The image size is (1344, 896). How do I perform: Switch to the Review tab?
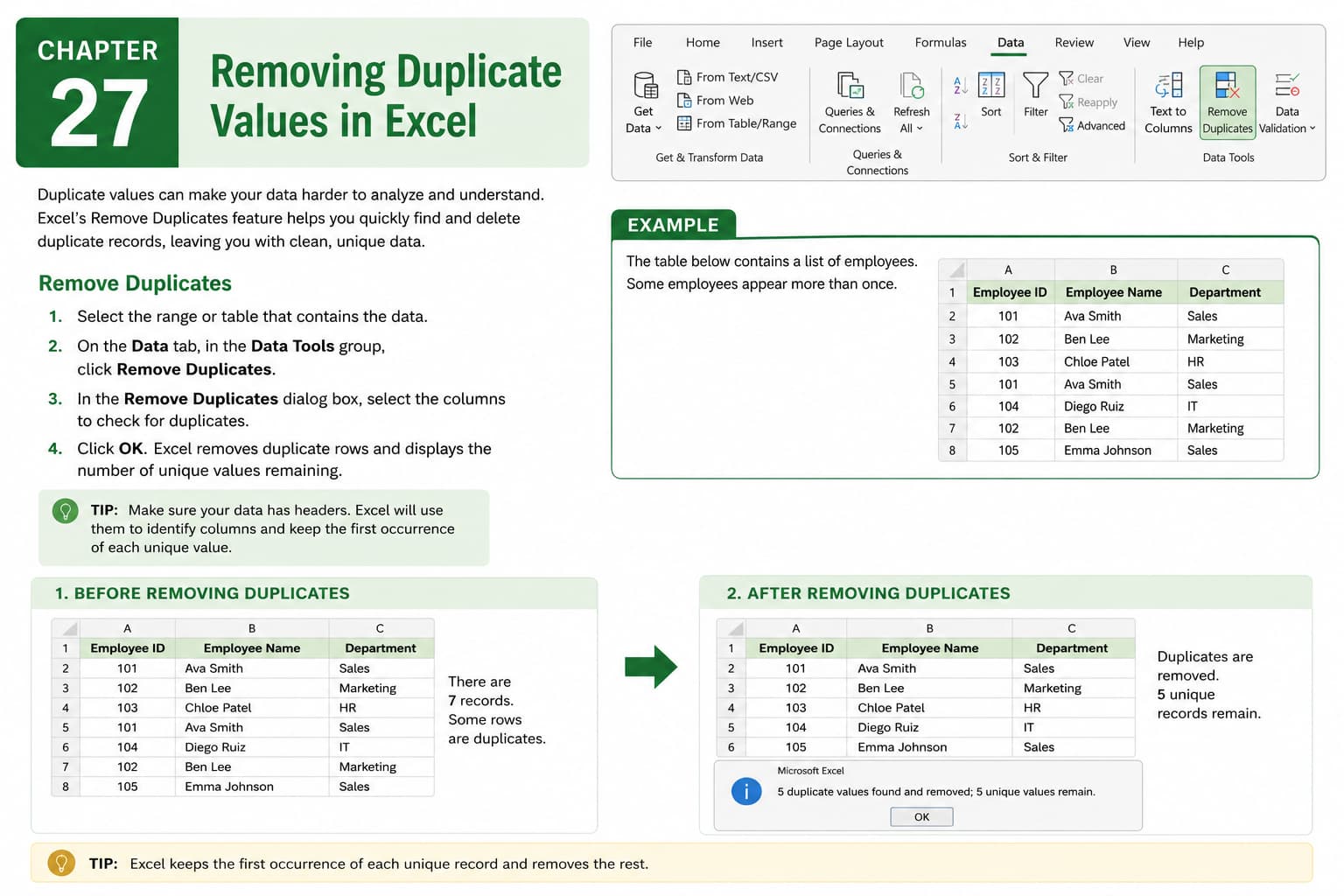pos(1074,42)
